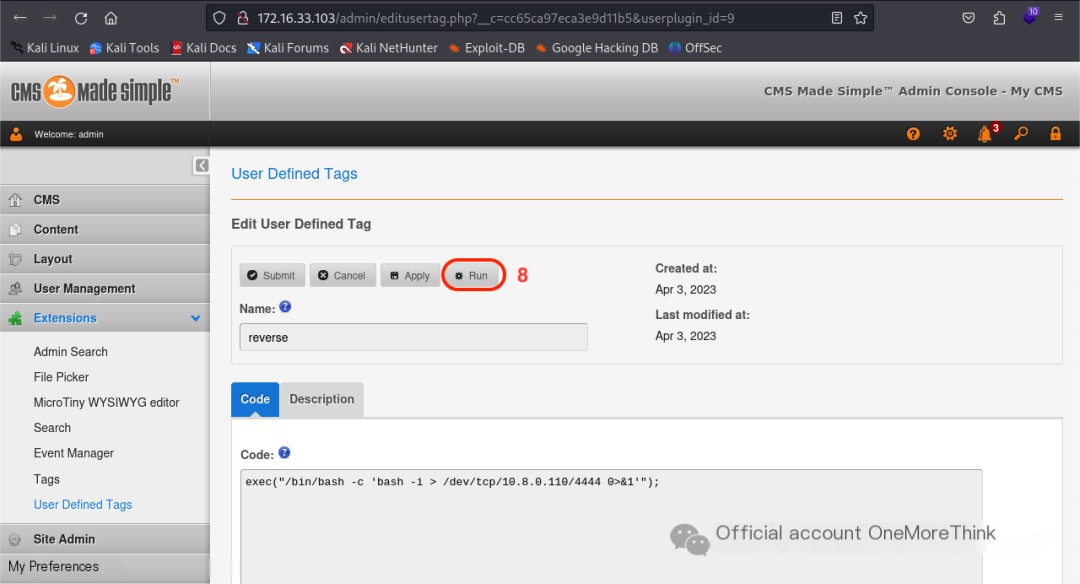Open the Pocket save icon
Screen dimensions: 1080x584
(x=968, y=18)
